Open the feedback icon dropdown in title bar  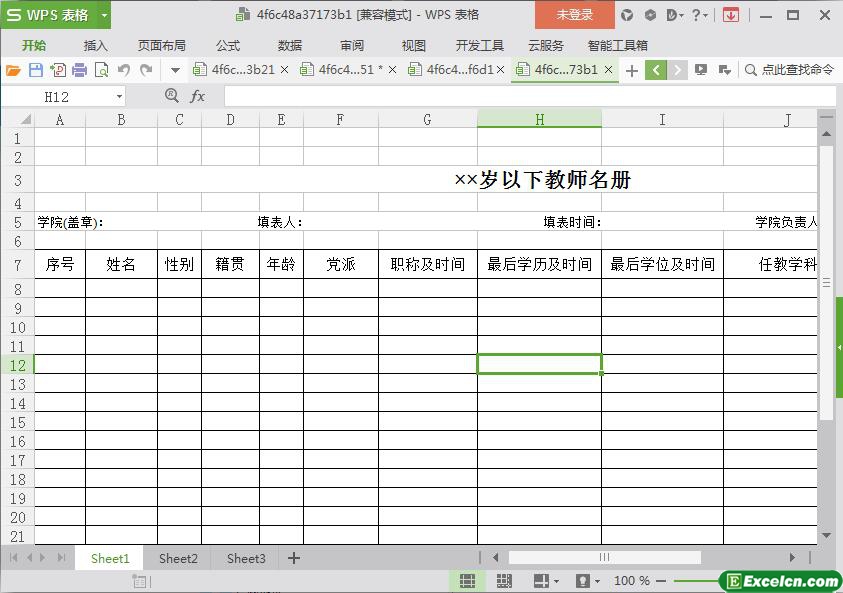click(x=674, y=15)
